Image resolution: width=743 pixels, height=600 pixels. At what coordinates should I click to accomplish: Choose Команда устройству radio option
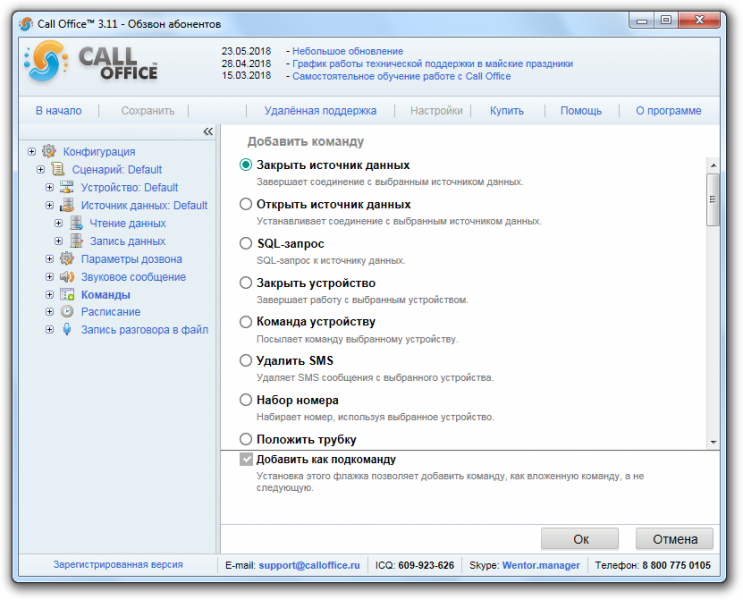245,322
